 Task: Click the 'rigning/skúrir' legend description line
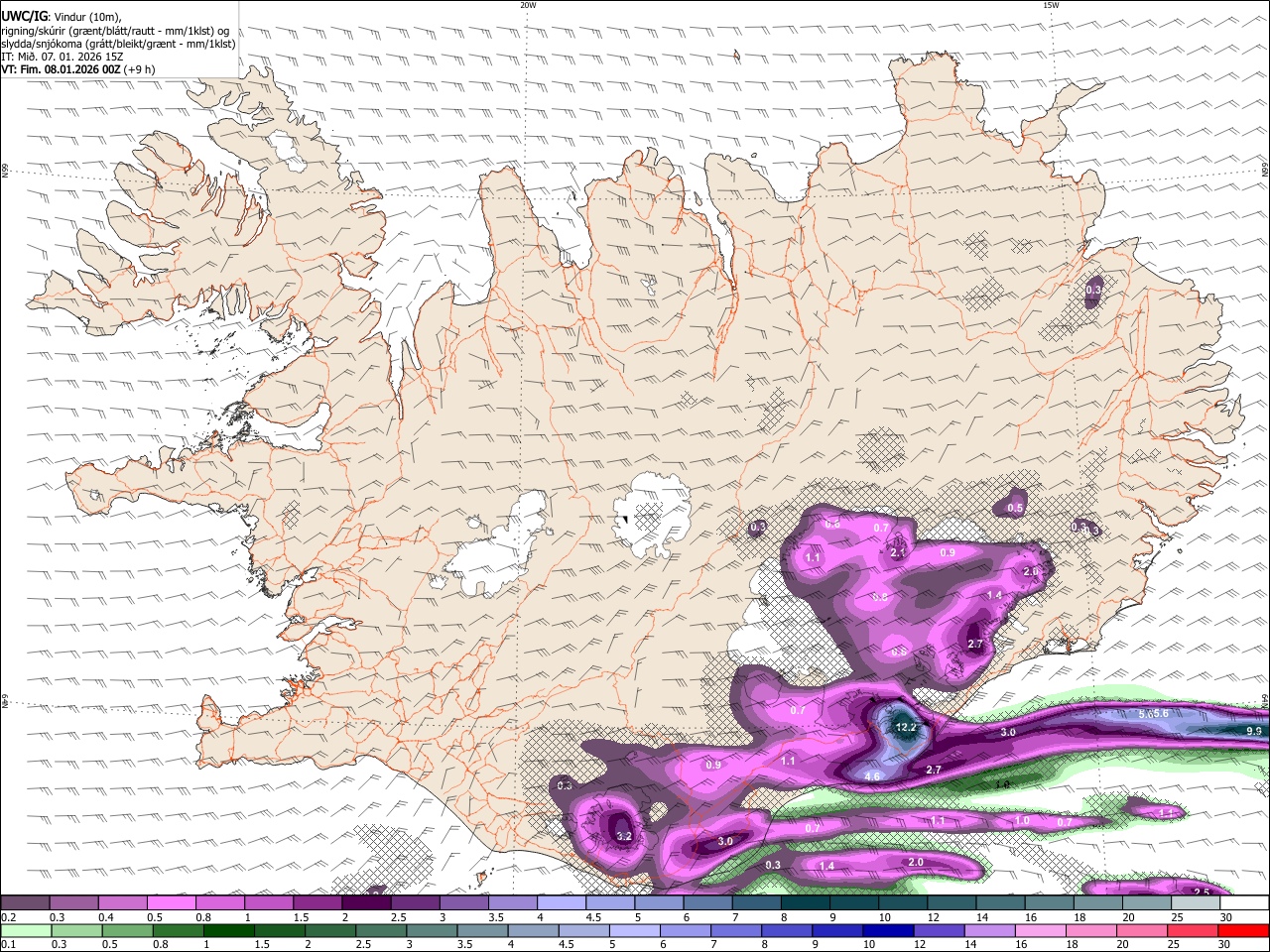point(115,30)
